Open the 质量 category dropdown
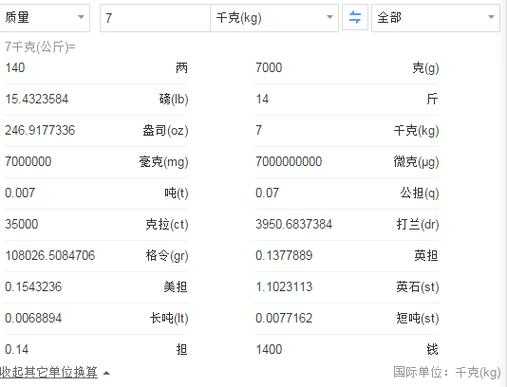The image size is (507, 387). 44,17
